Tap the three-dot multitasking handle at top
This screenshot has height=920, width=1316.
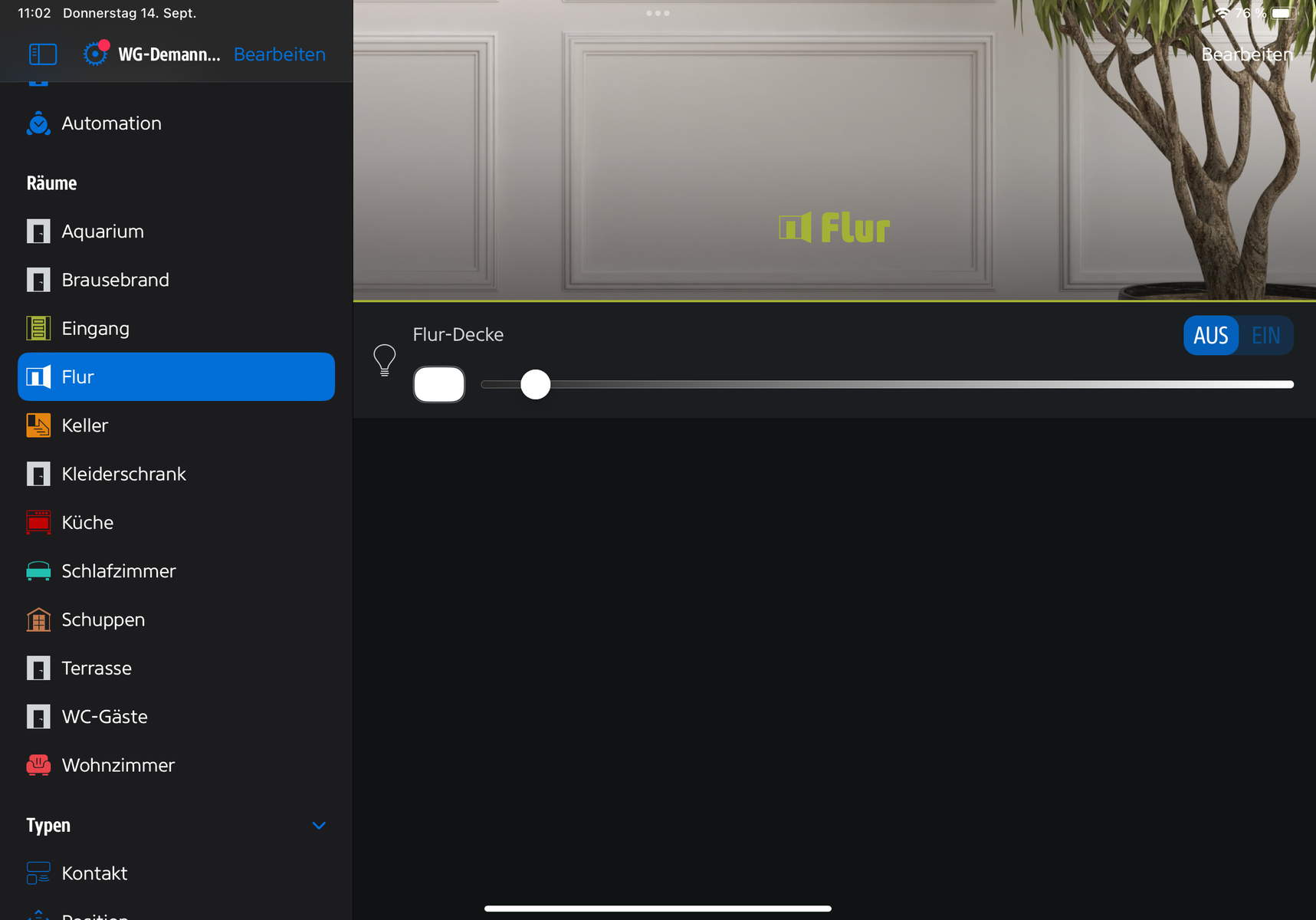[x=658, y=13]
